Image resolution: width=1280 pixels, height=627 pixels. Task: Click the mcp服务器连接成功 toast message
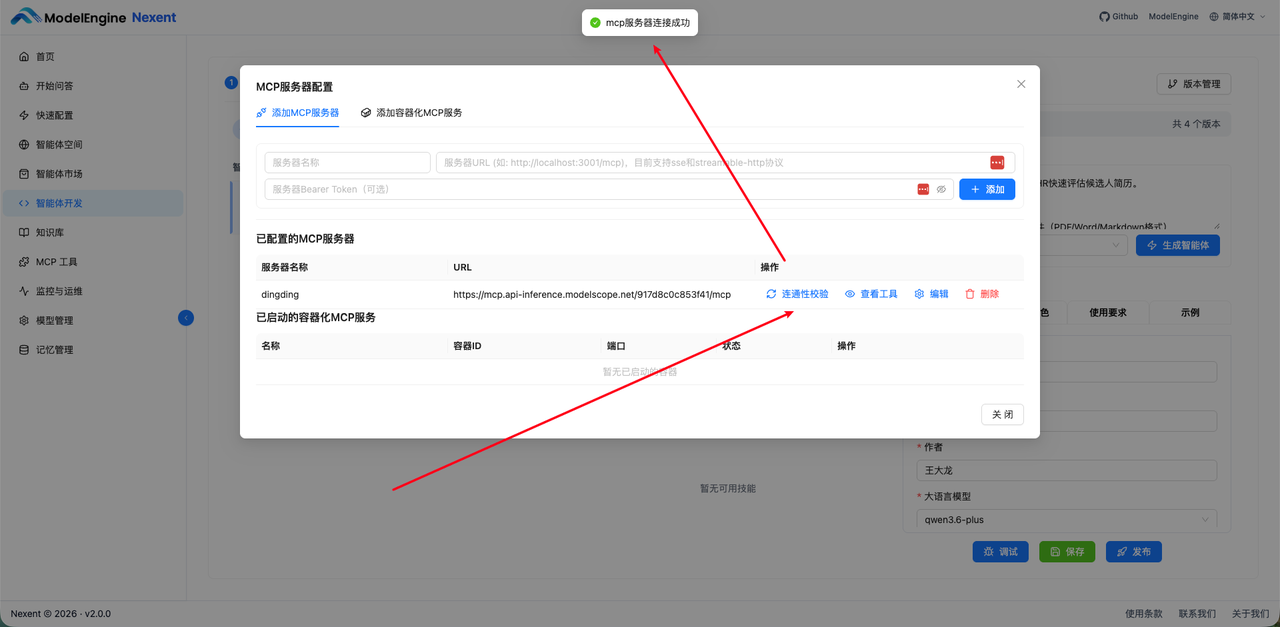(x=640, y=22)
